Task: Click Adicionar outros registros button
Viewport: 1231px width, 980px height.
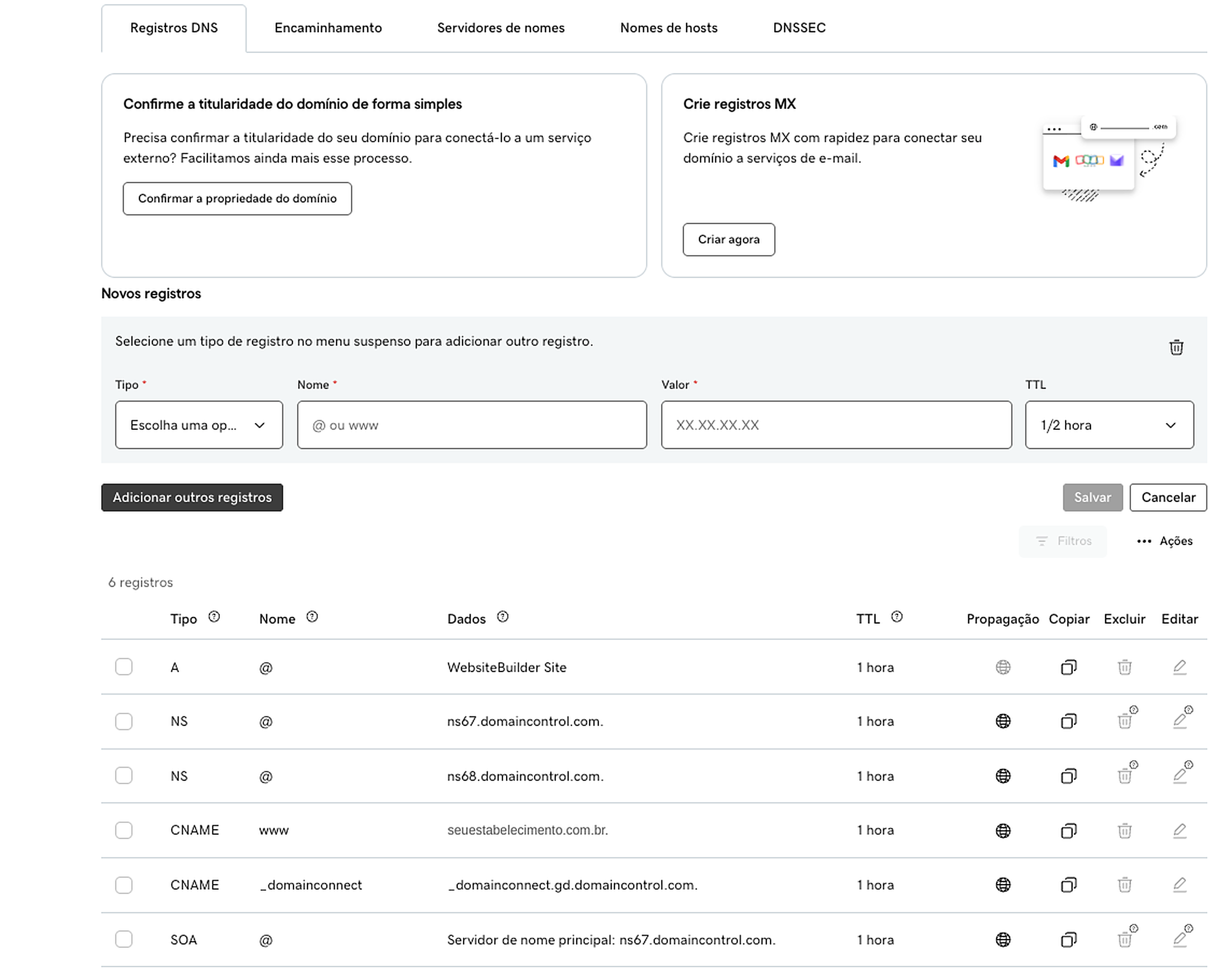Action: coord(192,498)
